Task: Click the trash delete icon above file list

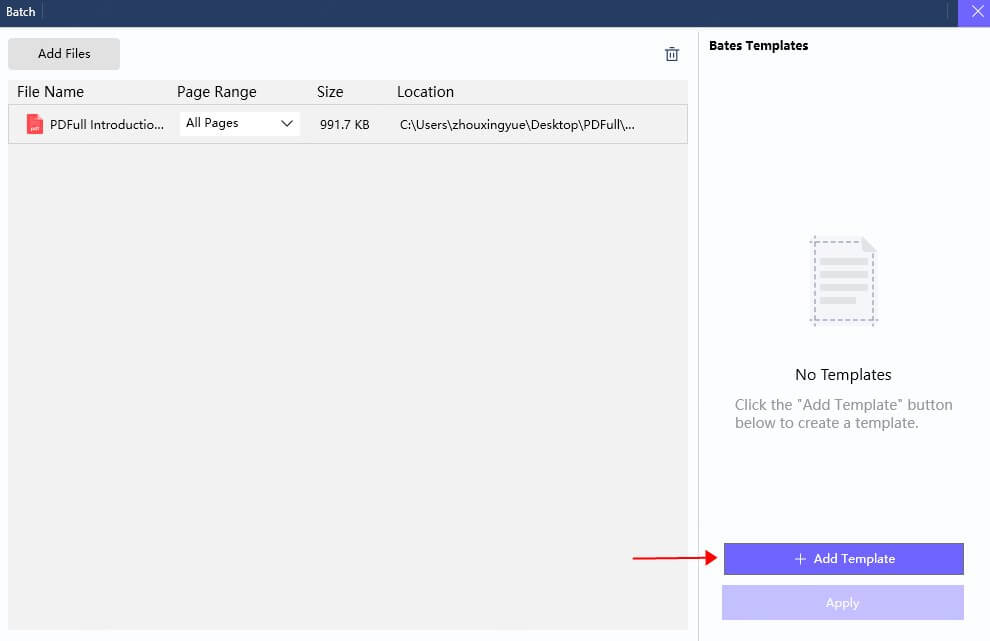Action: tap(671, 54)
